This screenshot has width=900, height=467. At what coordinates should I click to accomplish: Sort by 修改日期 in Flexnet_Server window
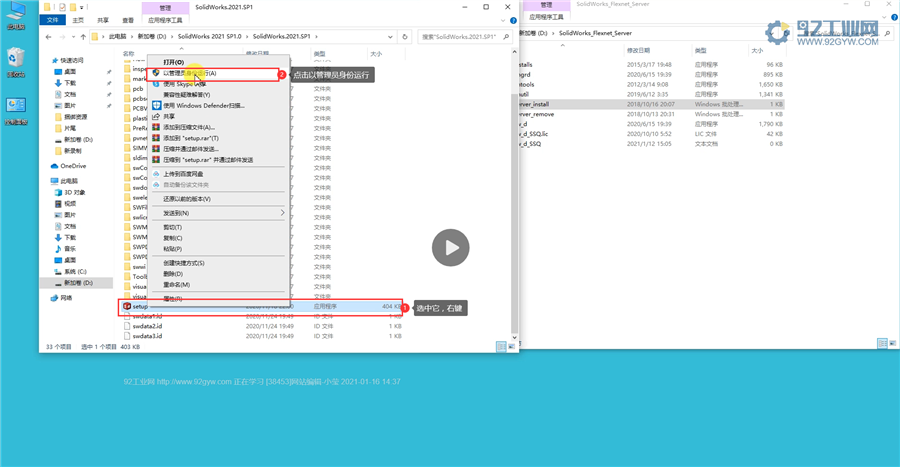click(638, 50)
